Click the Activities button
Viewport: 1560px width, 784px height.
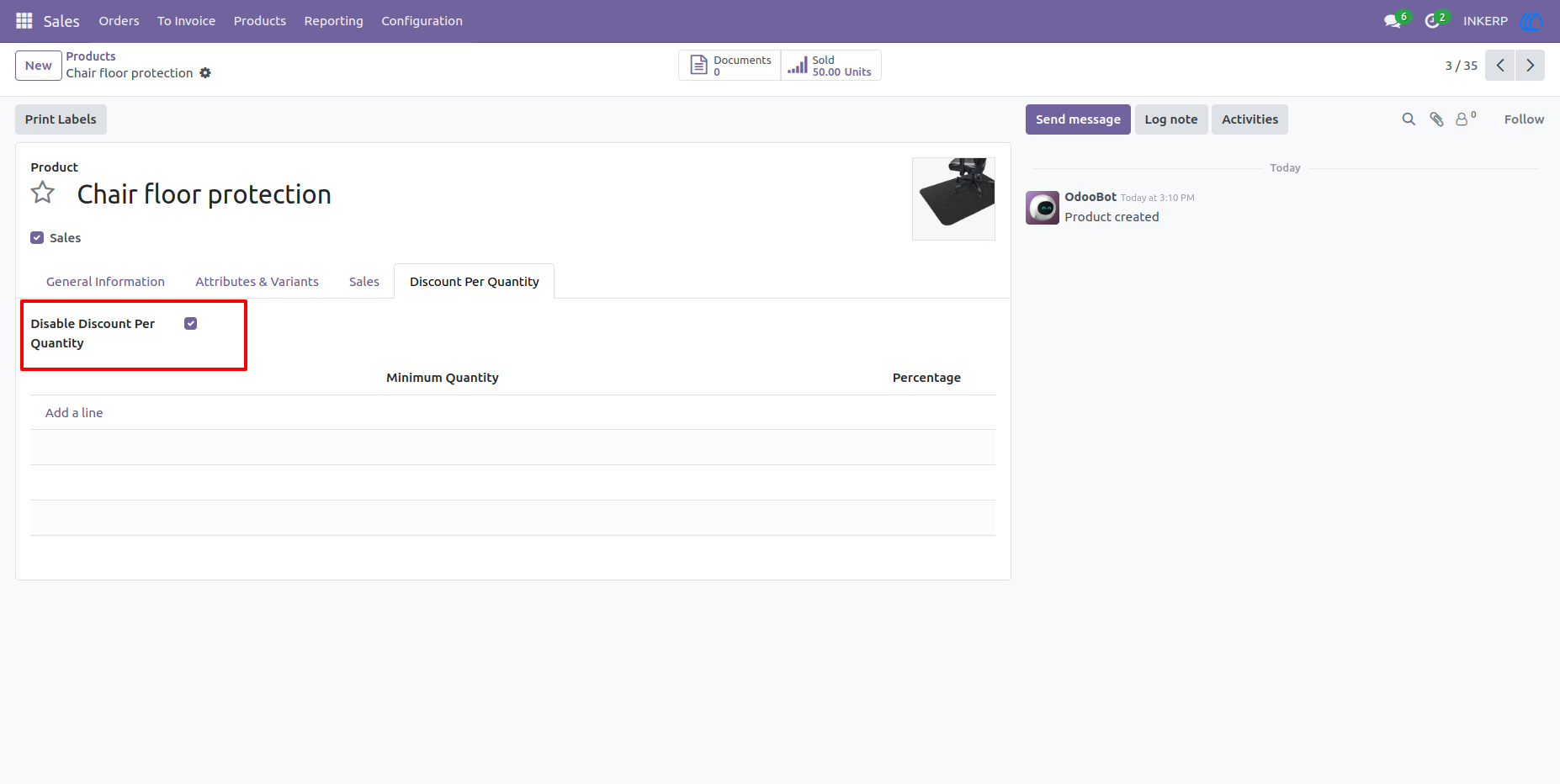pos(1250,119)
